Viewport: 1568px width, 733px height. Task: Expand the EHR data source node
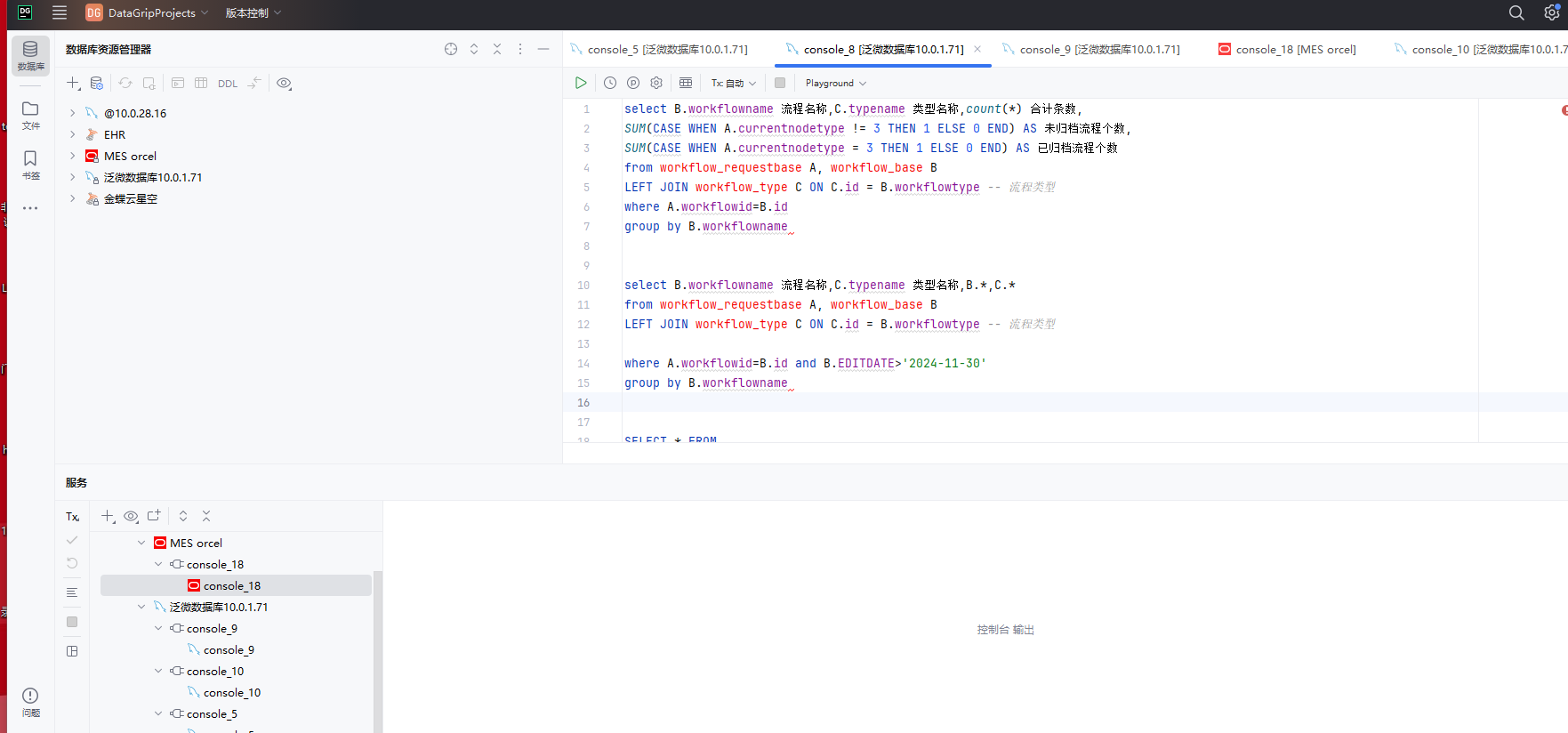(73, 134)
